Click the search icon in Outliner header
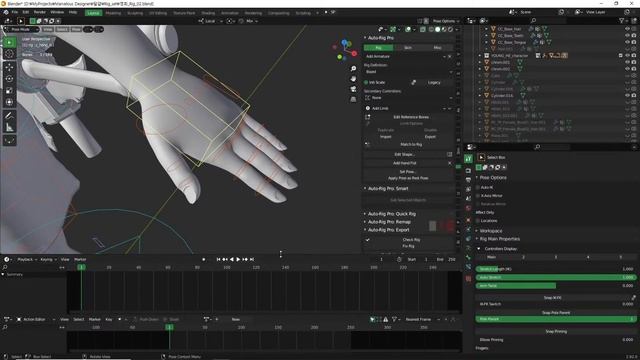This screenshot has height=360, width=640. click(x=533, y=20)
